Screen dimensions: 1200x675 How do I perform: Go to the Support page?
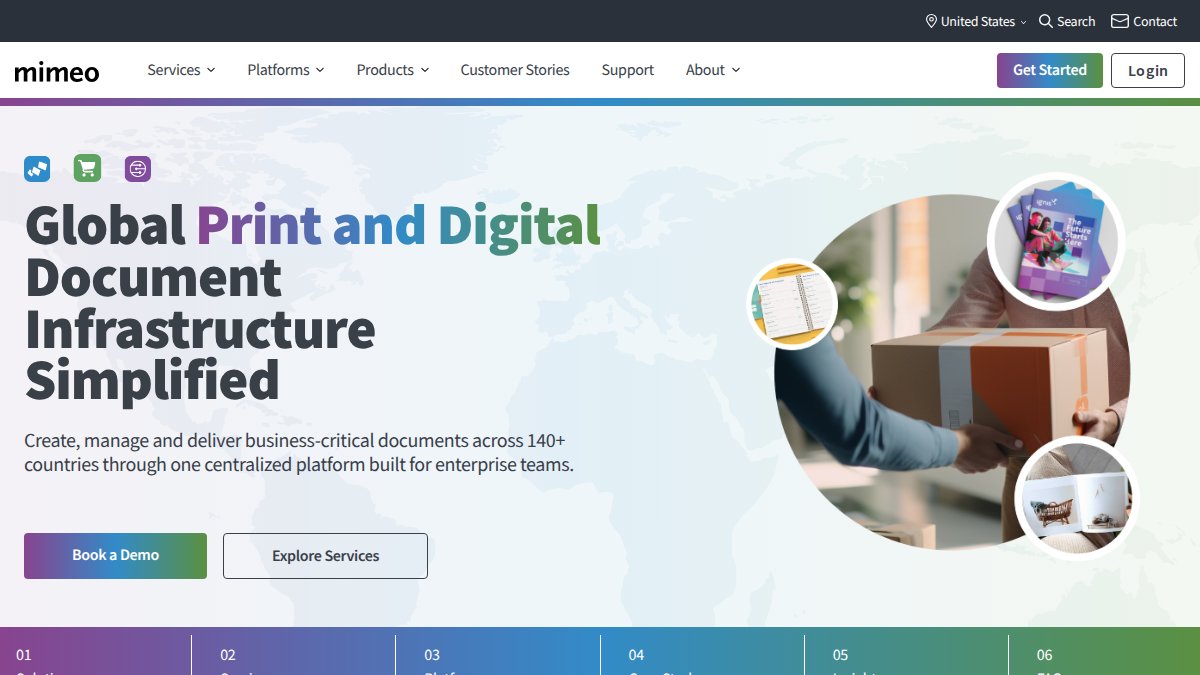(628, 70)
